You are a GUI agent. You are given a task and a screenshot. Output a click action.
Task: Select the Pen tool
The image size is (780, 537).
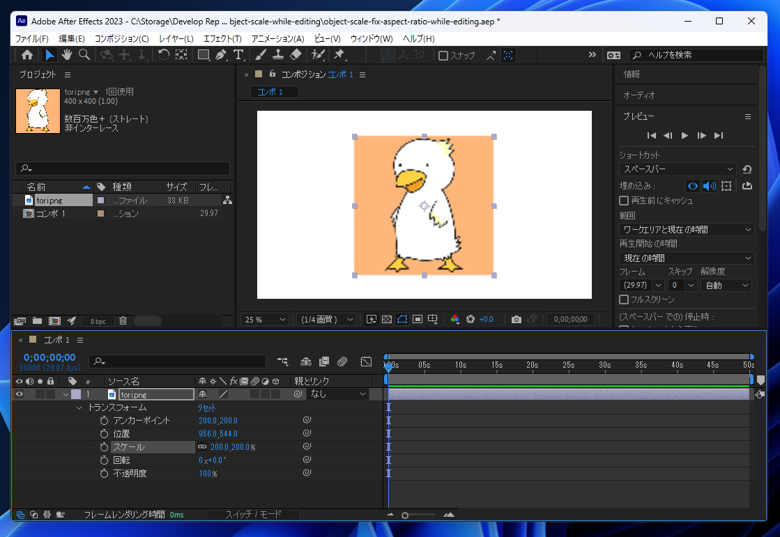coord(221,55)
